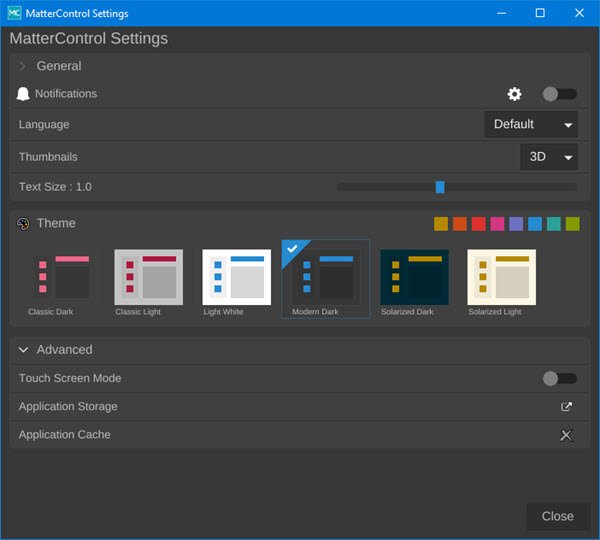Viewport: 600px width, 540px height.
Task: Pick the amber accent color swatch
Action: [x=441, y=224]
